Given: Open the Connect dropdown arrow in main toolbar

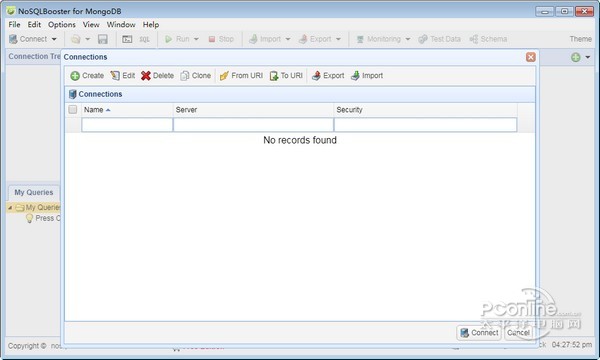Looking at the screenshot, I should click(54, 39).
